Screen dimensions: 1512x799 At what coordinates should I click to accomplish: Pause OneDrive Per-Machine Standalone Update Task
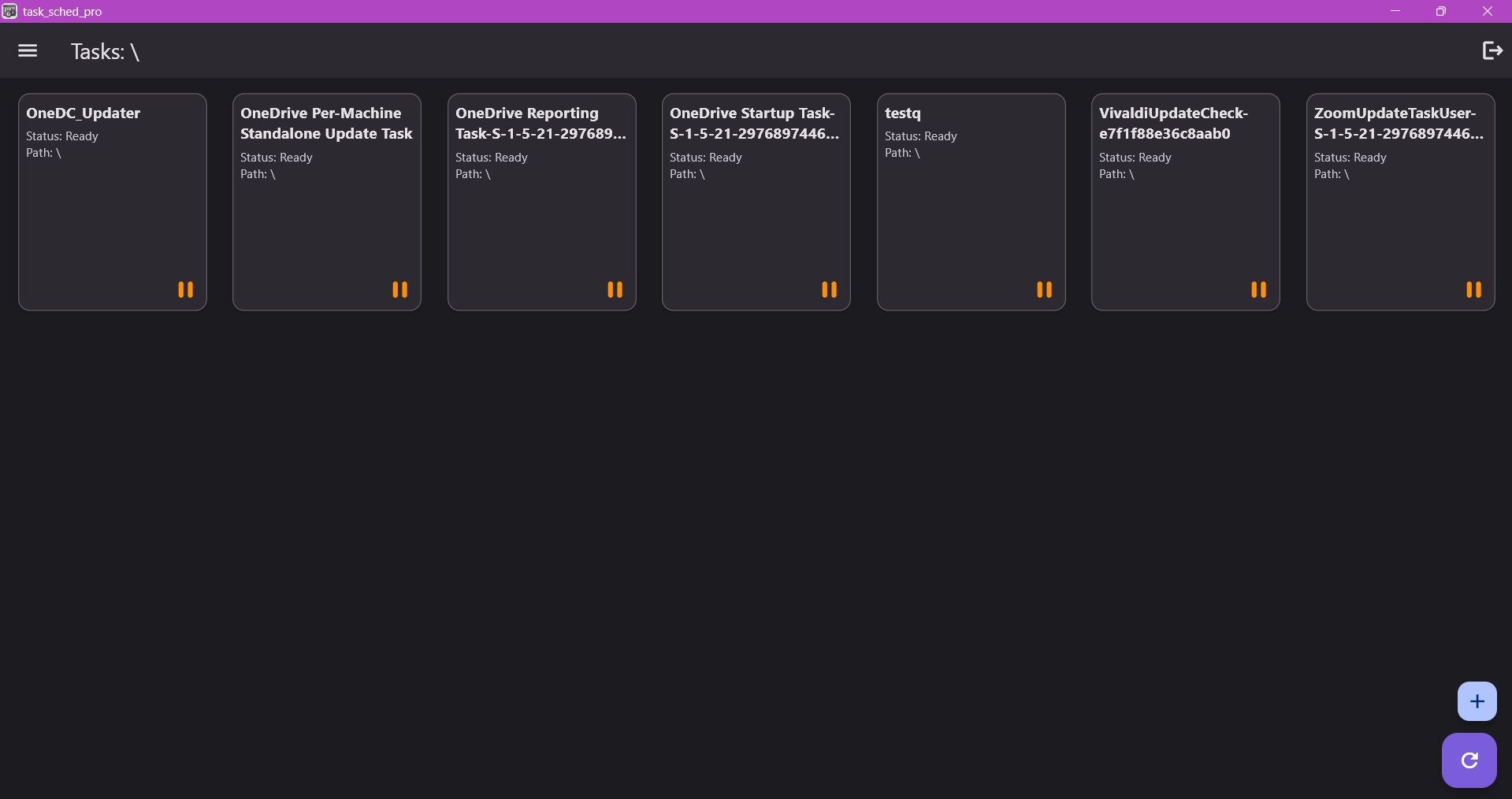[400, 290]
